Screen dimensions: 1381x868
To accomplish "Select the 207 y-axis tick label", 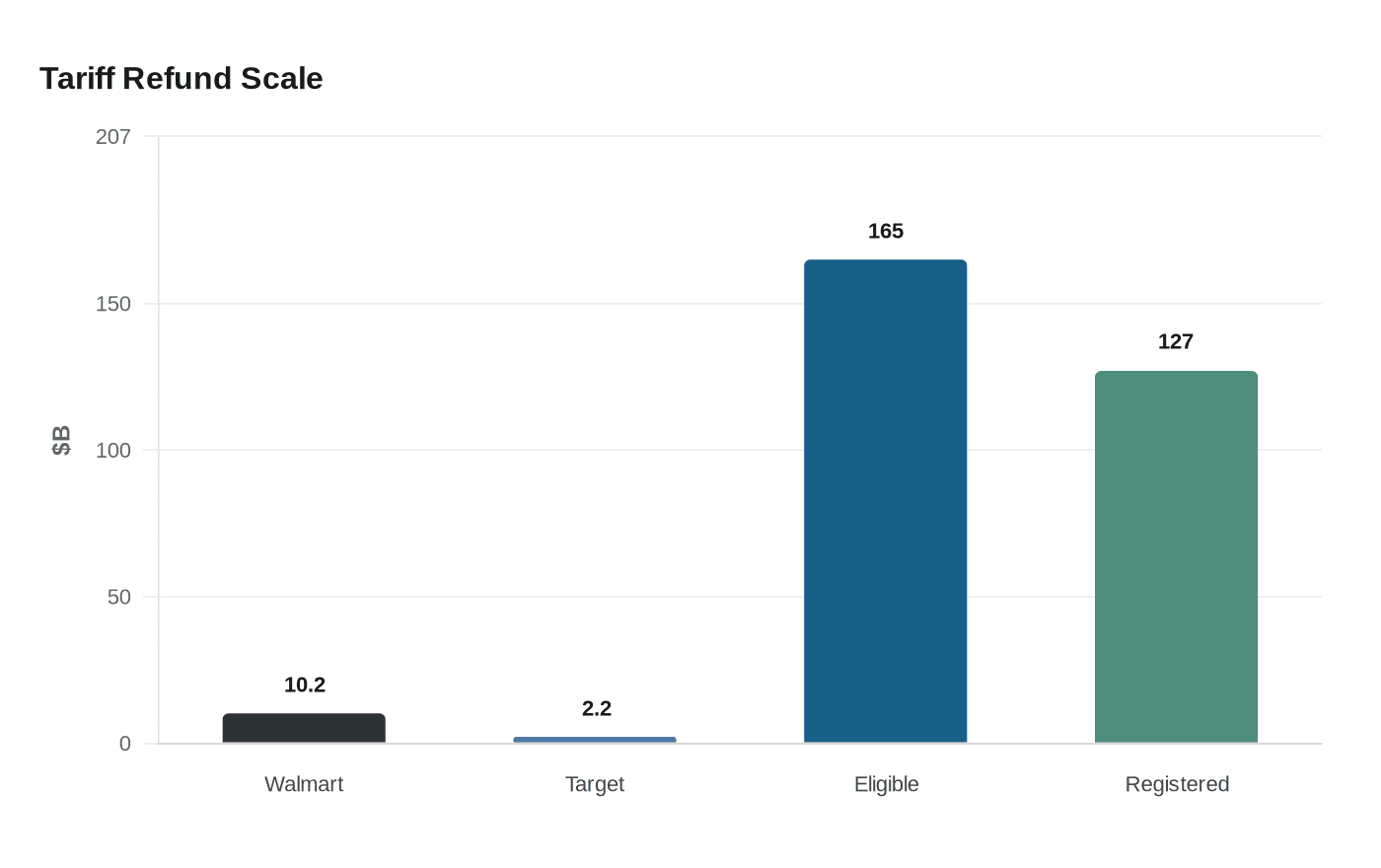I will point(113,137).
